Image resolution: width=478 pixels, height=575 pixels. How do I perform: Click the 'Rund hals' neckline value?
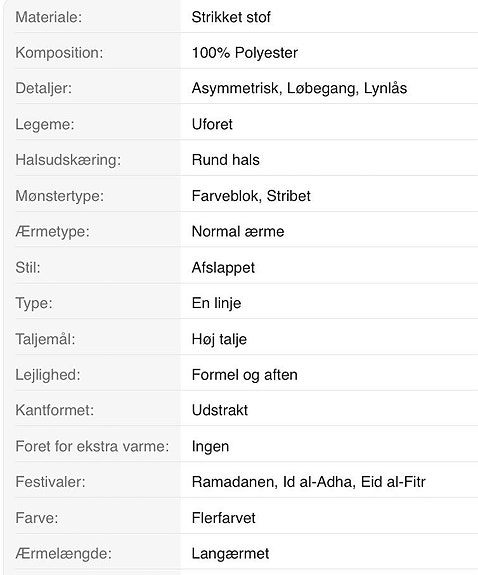(226, 160)
